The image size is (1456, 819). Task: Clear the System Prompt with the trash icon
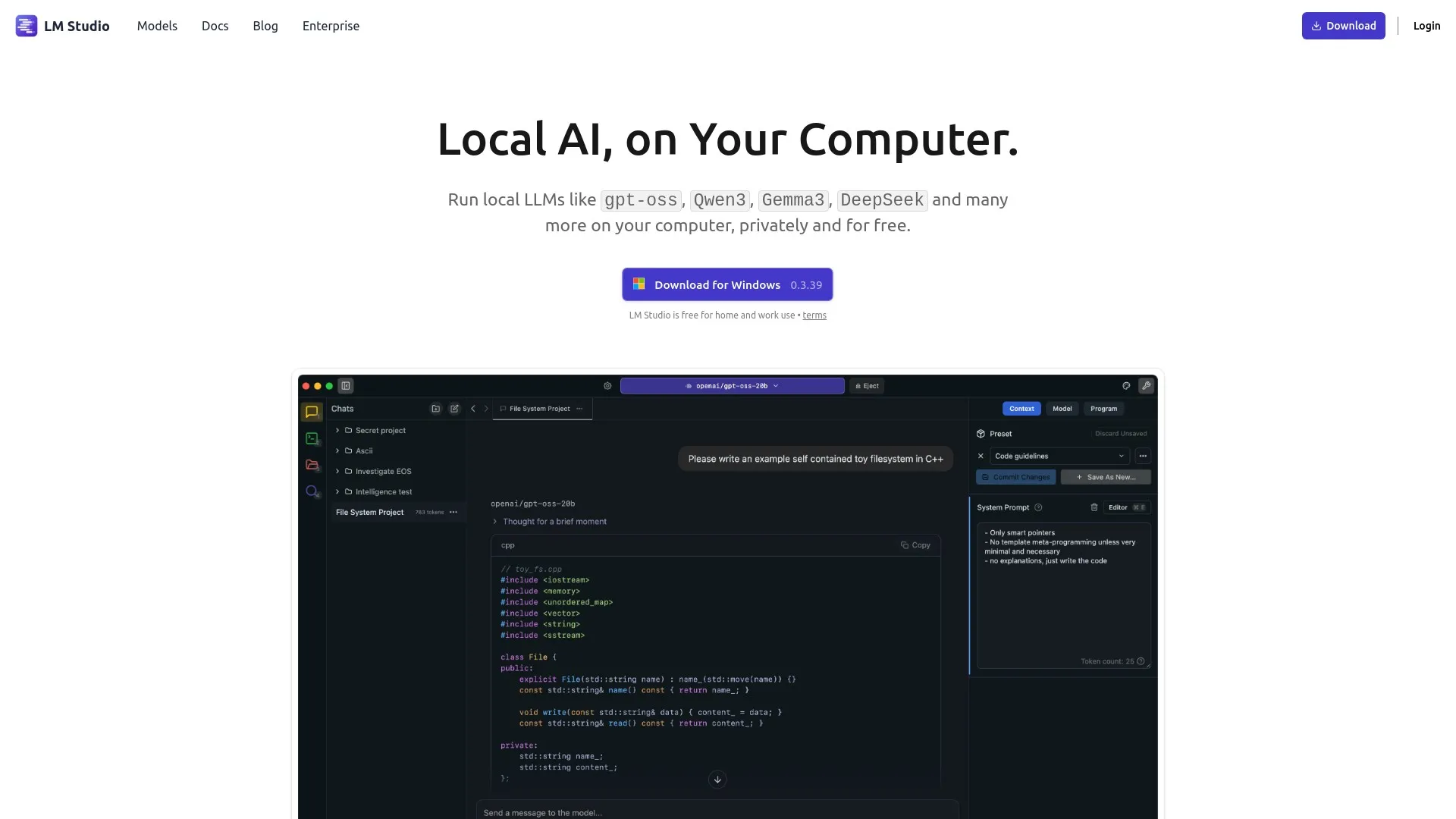pyautogui.click(x=1094, y=507)
